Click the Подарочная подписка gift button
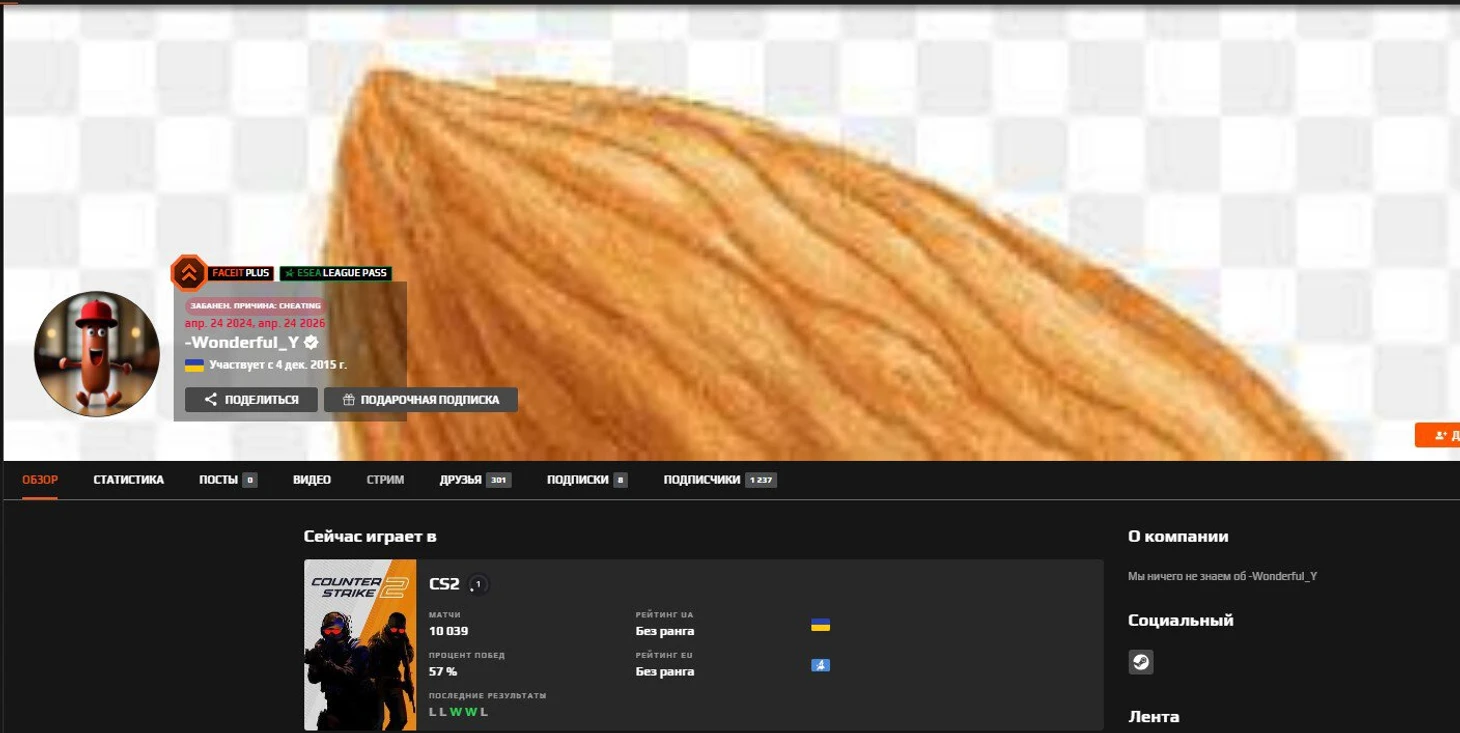 [420, 400]
